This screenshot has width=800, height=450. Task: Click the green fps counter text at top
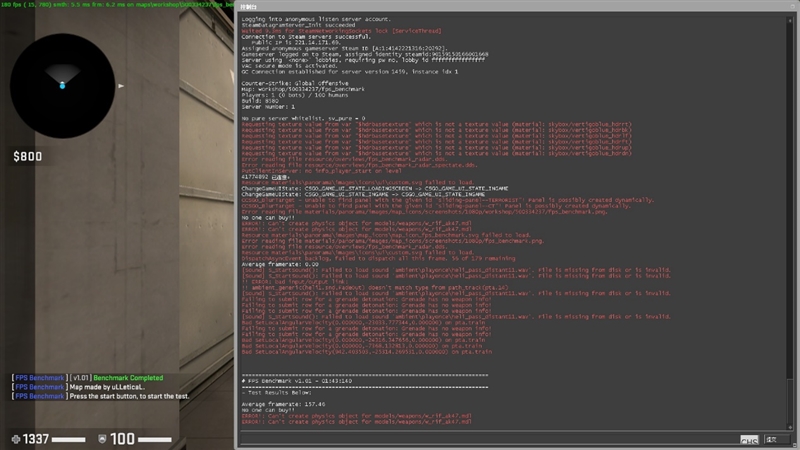(x=117, y=4)
